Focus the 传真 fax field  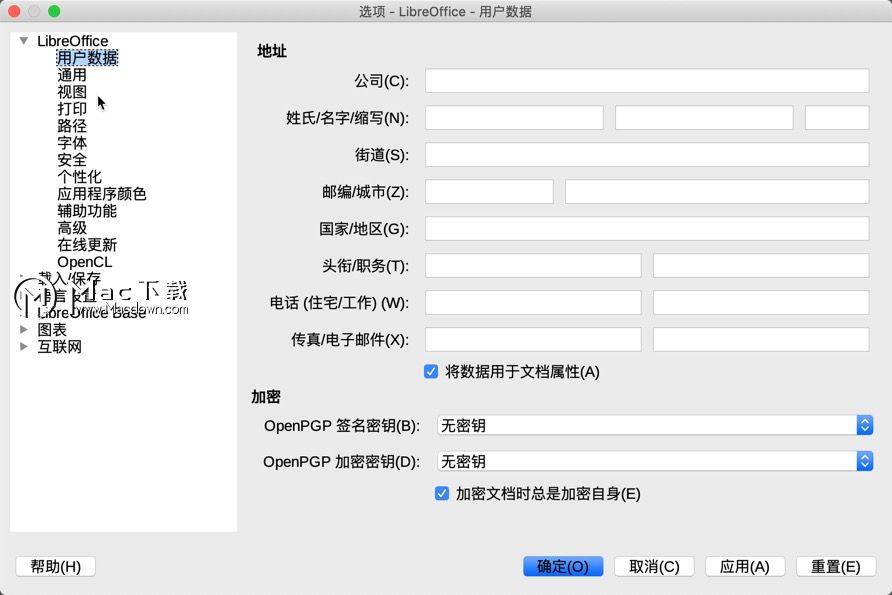click(x=533, y=340)
